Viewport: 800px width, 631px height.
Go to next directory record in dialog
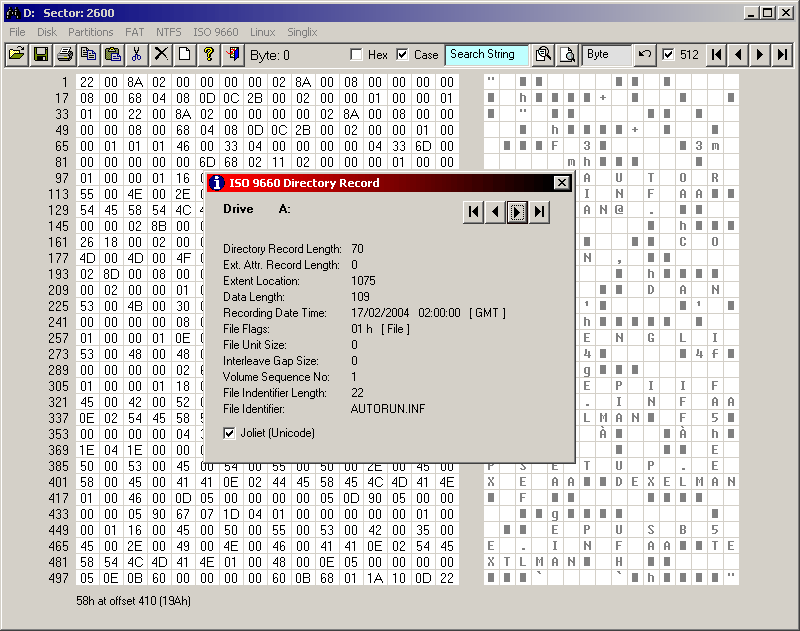click(517, 211)
